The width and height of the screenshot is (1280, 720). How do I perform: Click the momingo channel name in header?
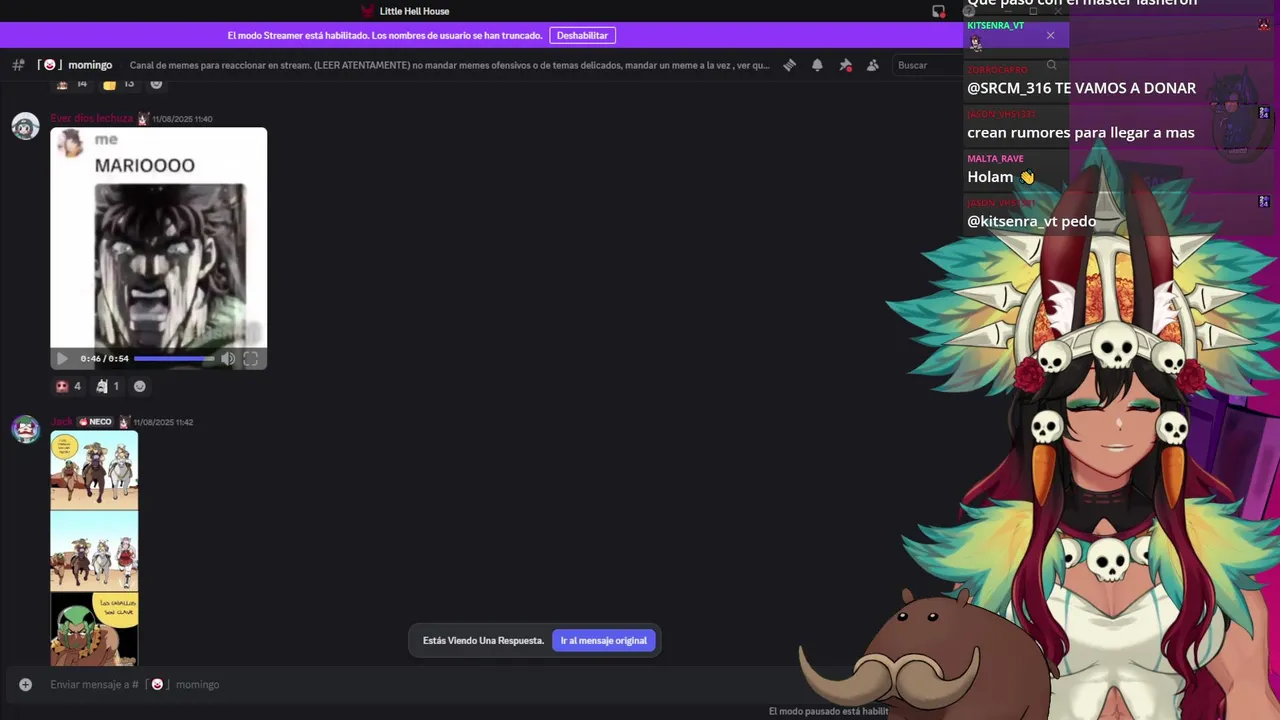(x=90, y=65)
